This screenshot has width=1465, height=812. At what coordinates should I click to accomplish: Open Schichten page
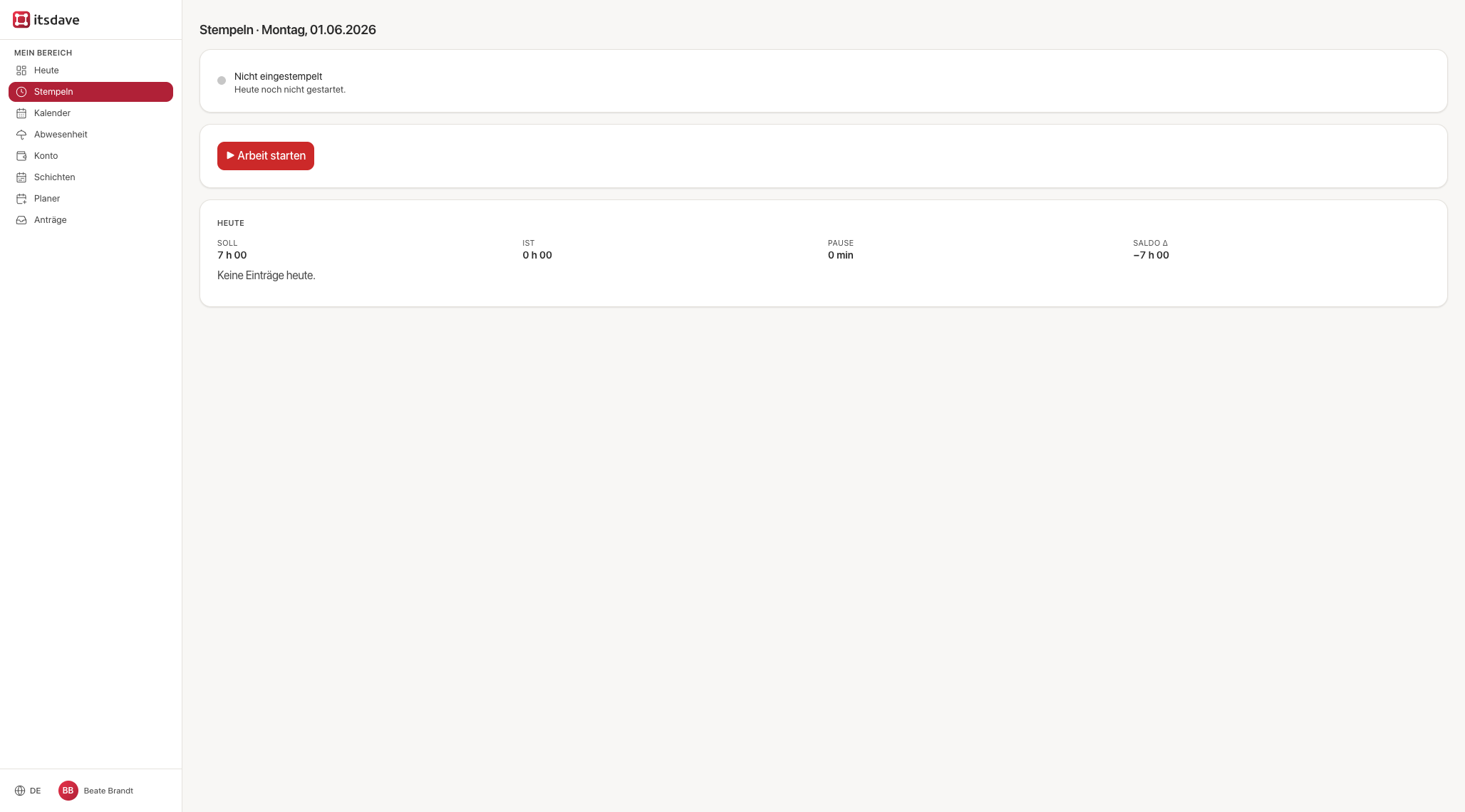coord(90,177)
